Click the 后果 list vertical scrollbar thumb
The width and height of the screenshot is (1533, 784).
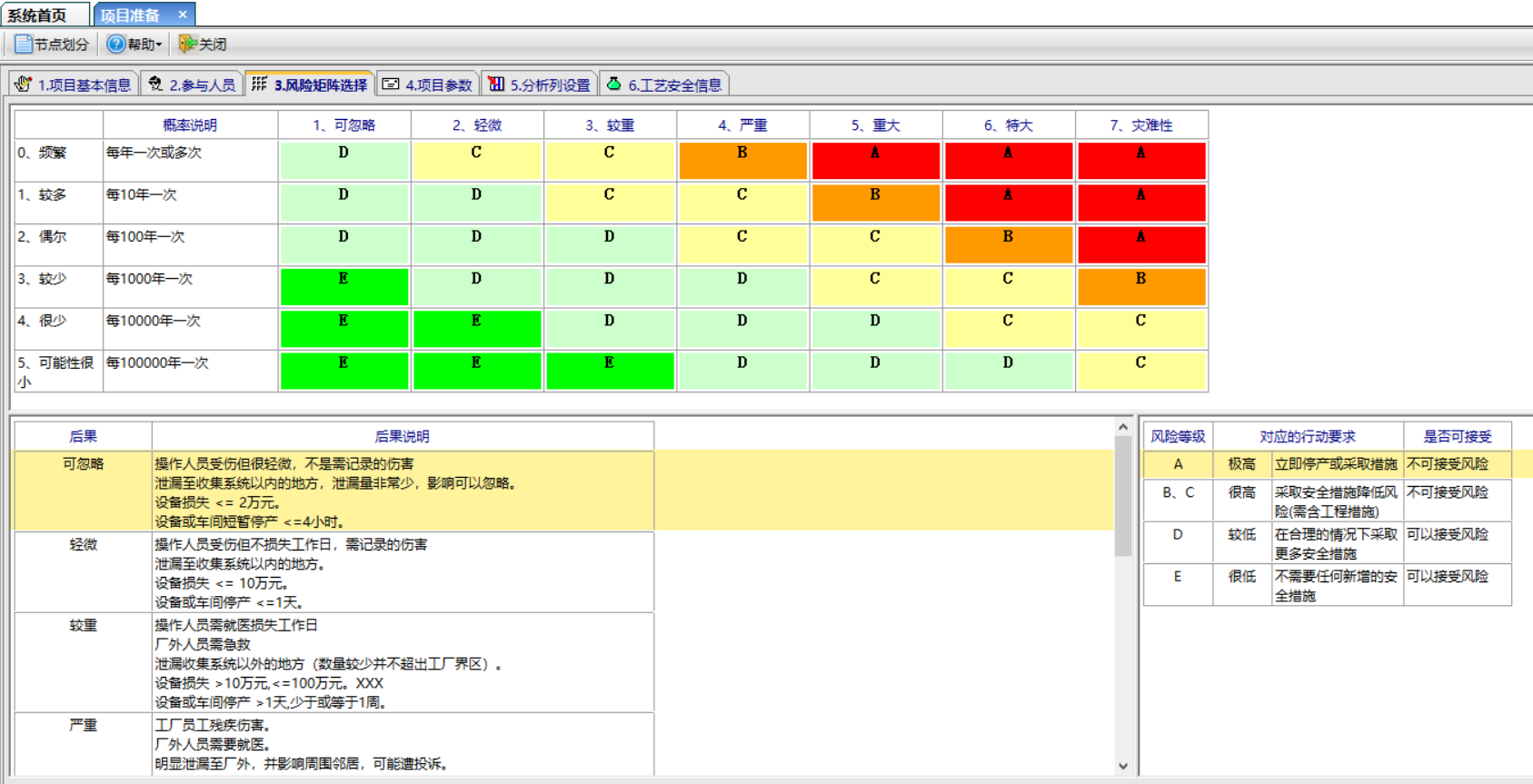click(1123, 496)
